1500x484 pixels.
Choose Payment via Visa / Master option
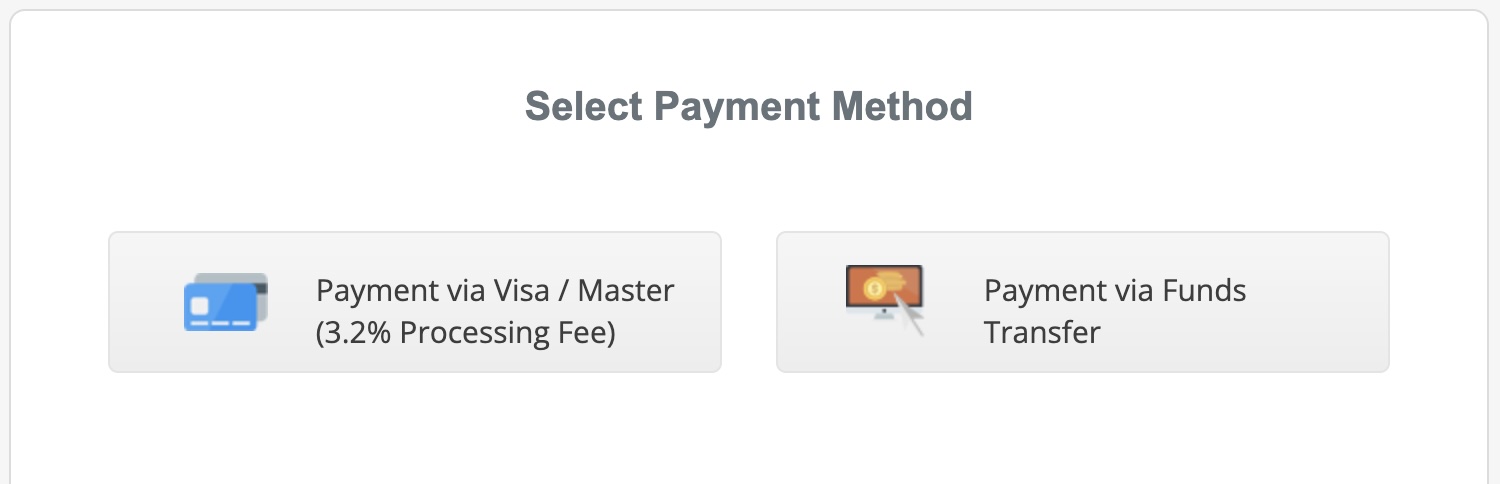[415, 302]
